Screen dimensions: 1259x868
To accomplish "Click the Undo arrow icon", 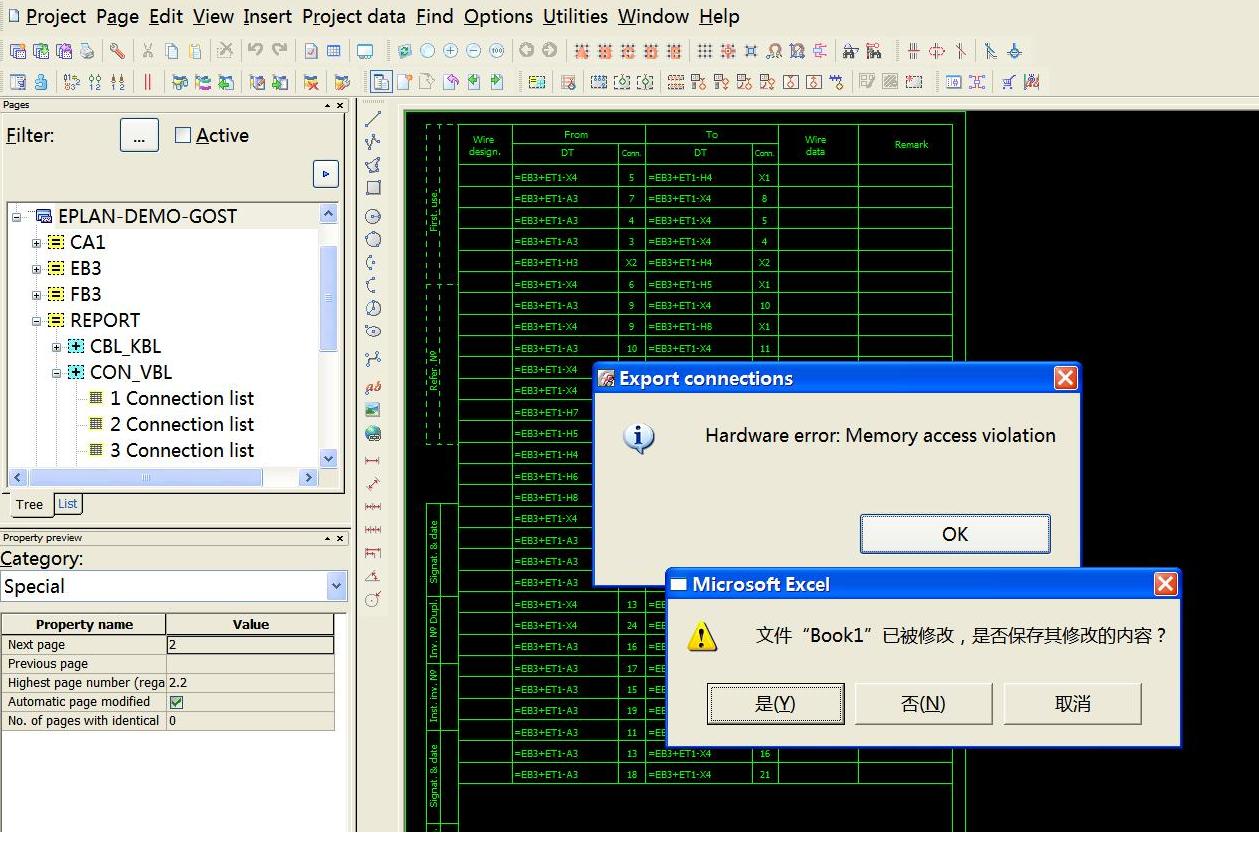I will (255, 51).
